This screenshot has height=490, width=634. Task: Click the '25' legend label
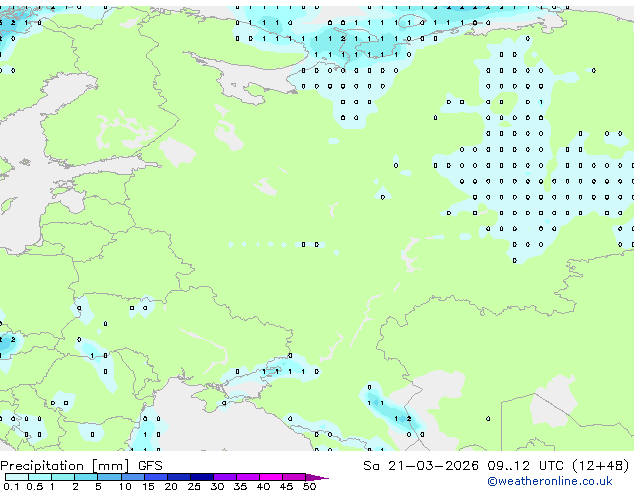pos(194,486)
